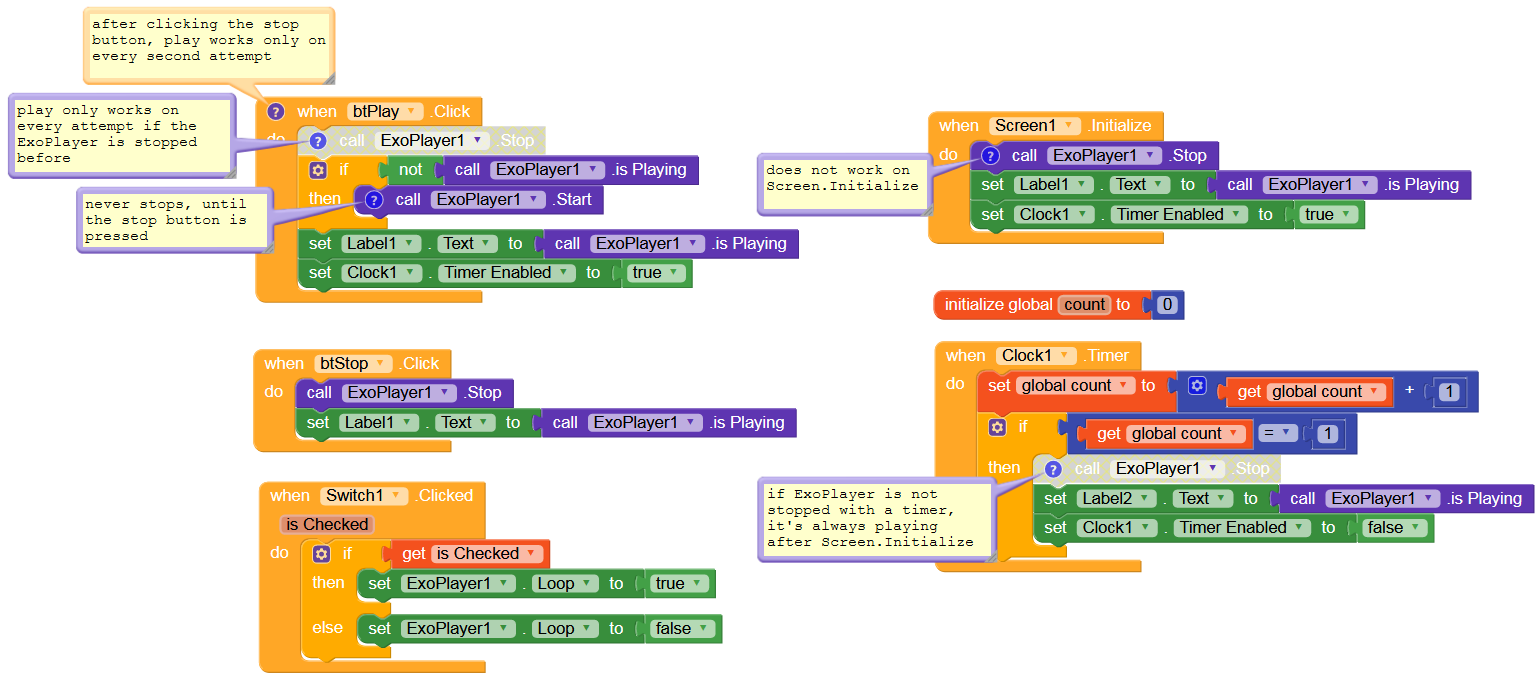1538x680 pixels.
Task: Open gear mutator on btPlay.Click if block
Action: tap(317, 170)
